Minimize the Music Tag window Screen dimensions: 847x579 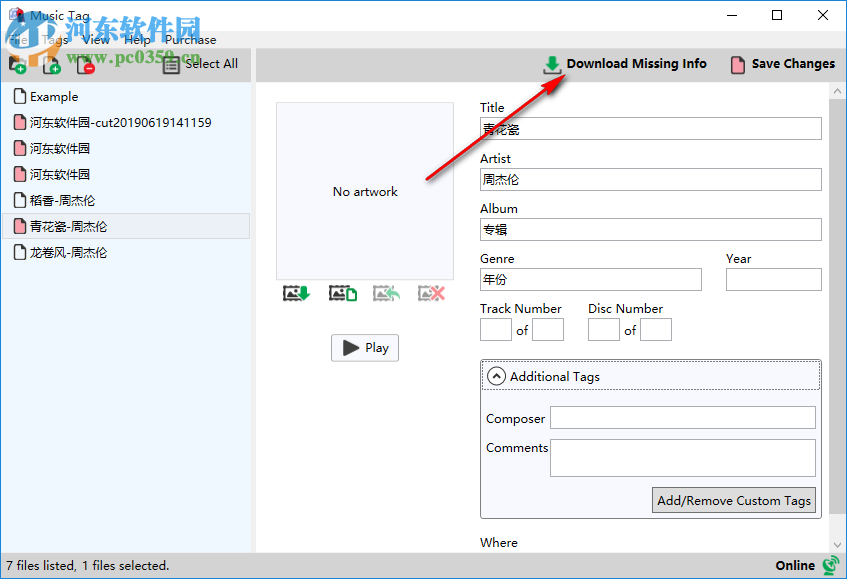(x=732, y=15)
